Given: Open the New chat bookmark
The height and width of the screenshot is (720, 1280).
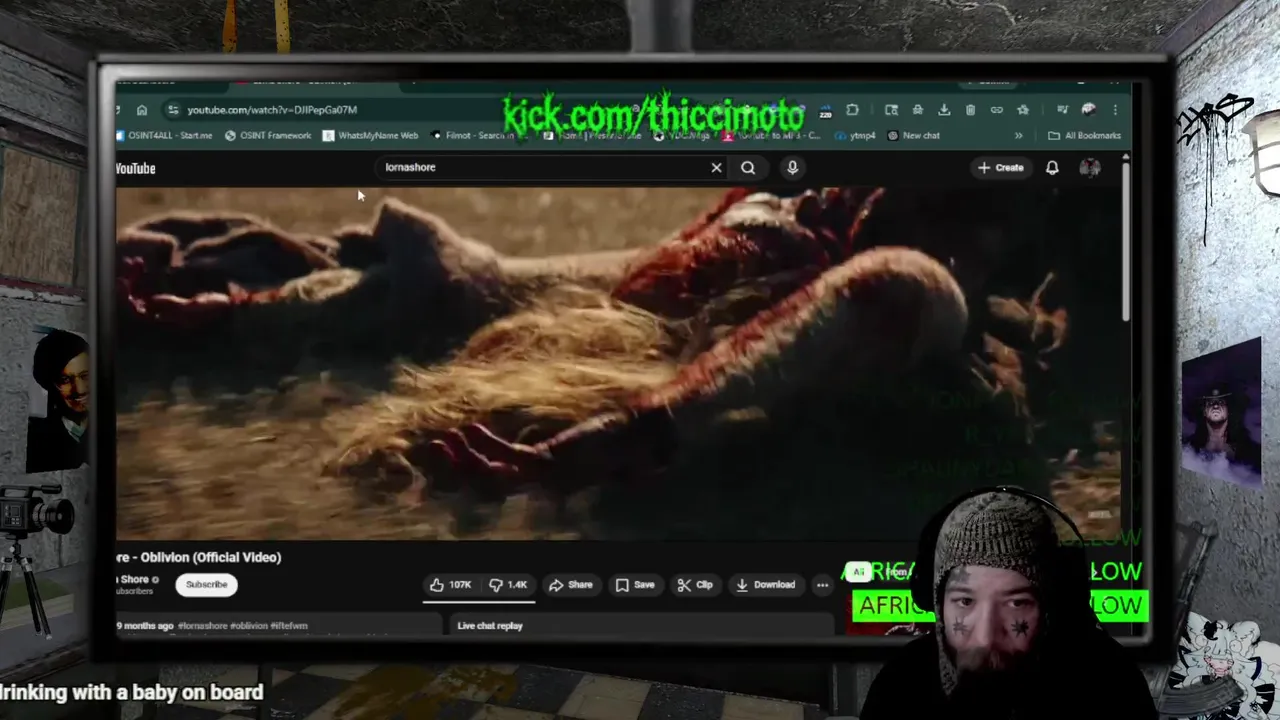Looking at the screenshot, I should tap(913, 135).
